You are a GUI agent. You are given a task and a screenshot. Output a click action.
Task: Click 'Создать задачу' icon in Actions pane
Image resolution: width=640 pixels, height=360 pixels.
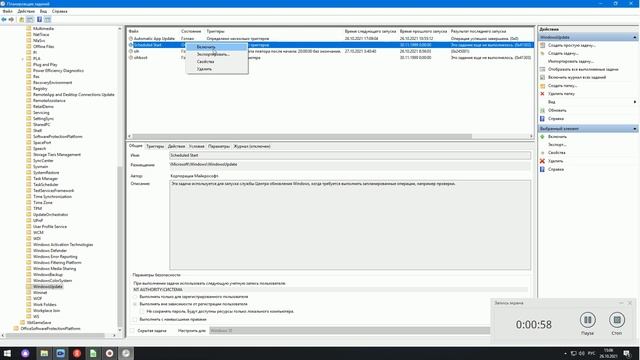[542, 53]
